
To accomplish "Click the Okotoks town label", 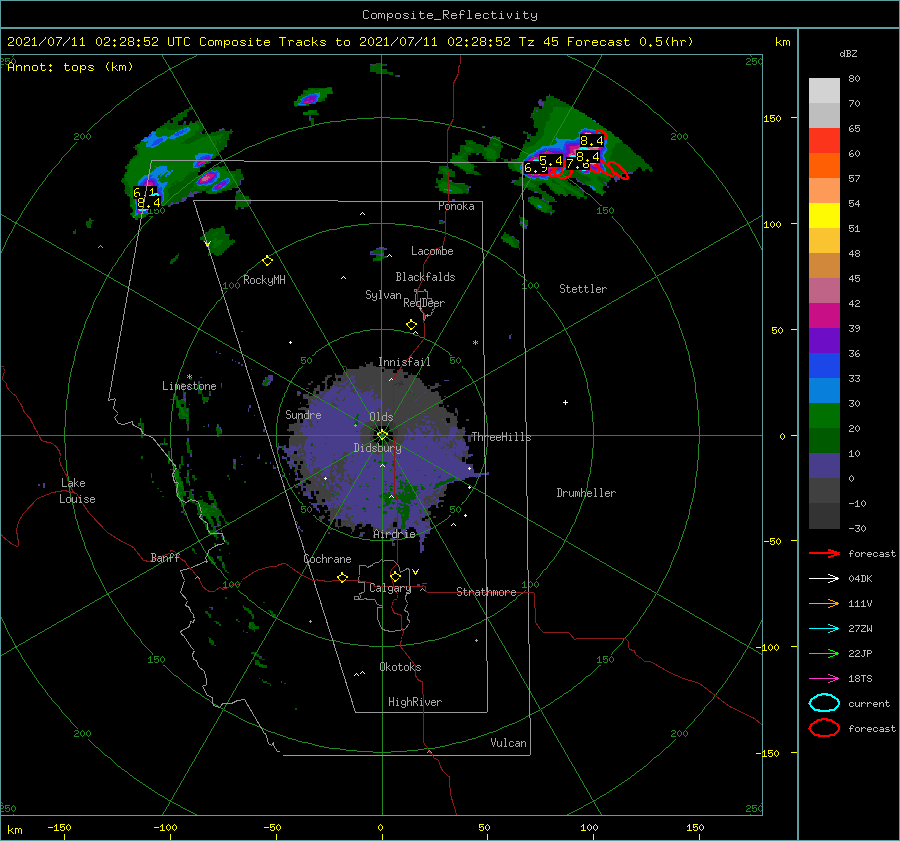I will (400, 667).
